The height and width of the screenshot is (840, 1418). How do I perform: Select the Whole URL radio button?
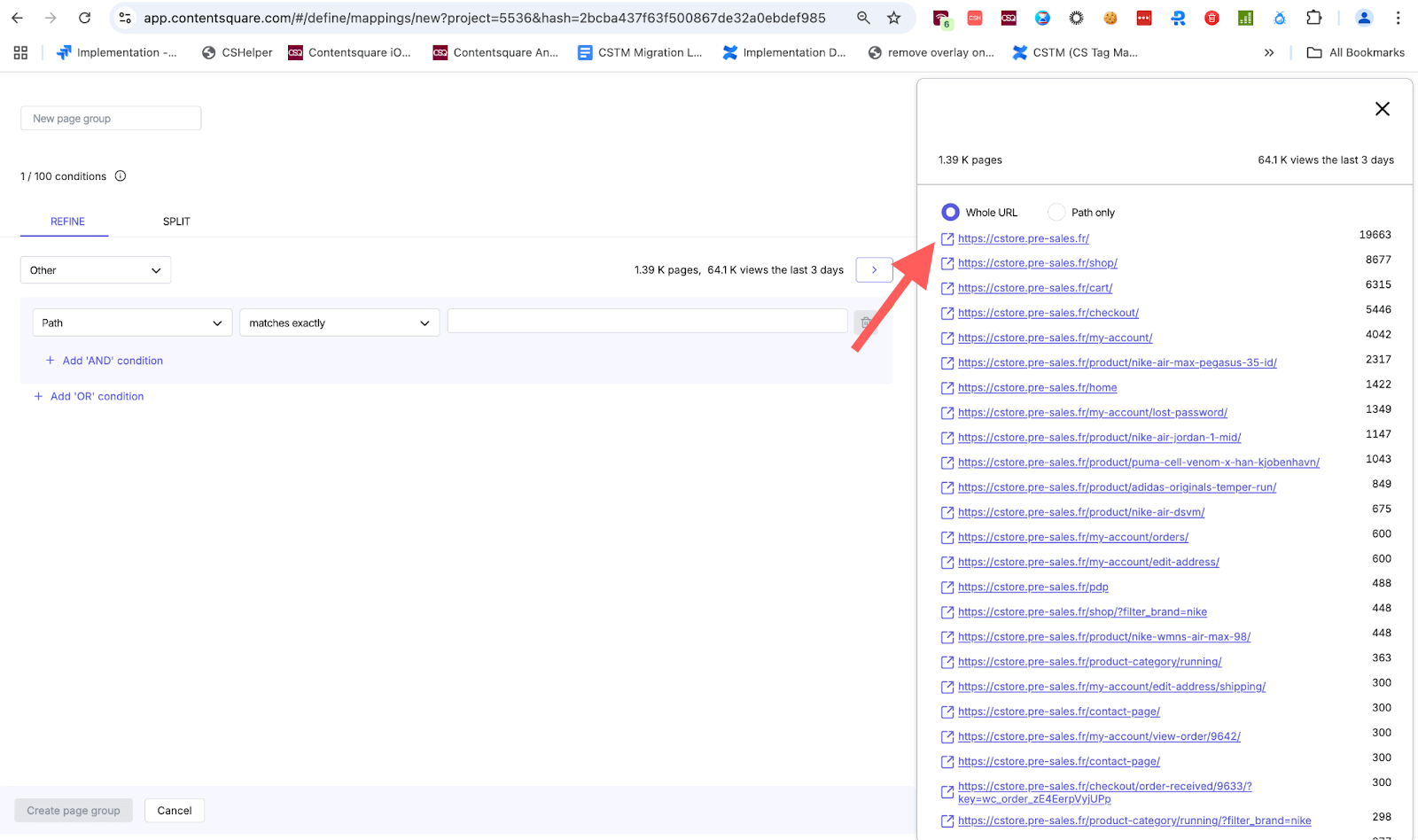click(950, 212)
